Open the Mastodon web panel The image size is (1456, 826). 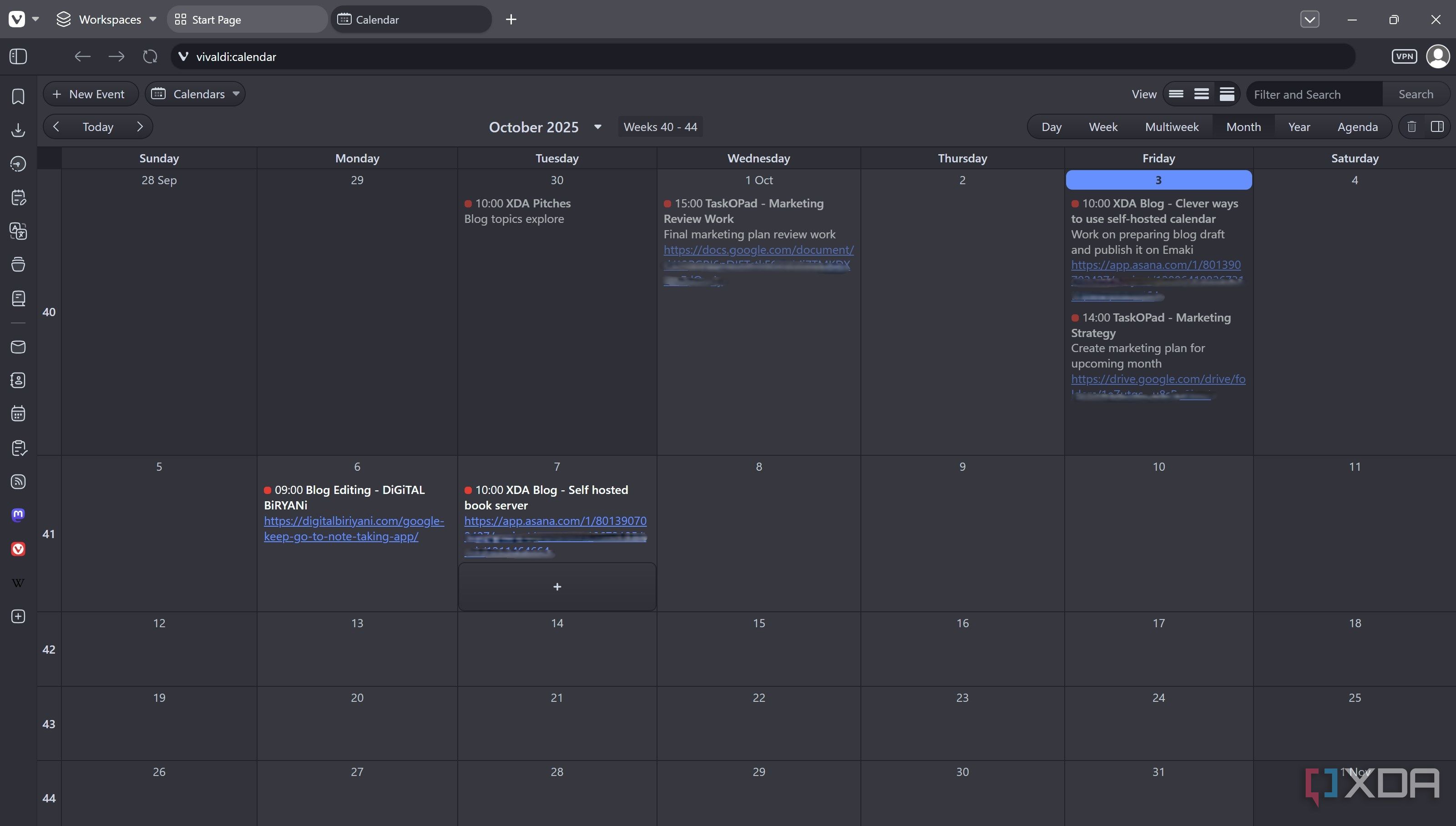(x=18, y=514)
